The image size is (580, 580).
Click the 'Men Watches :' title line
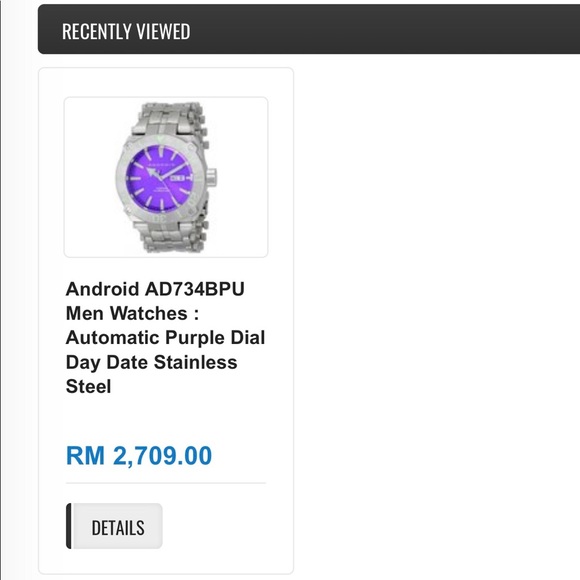(132, 313)
